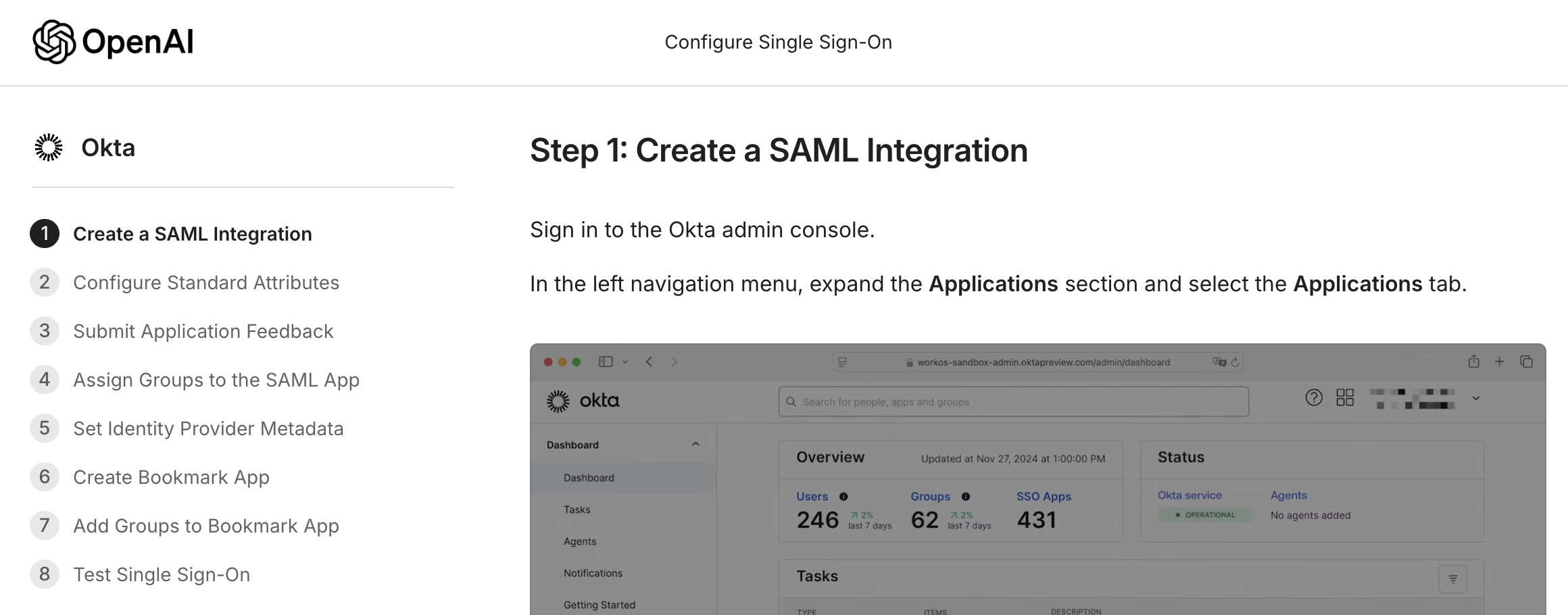Click the apps grid icon in Okta header

(x=1344, y=397)
